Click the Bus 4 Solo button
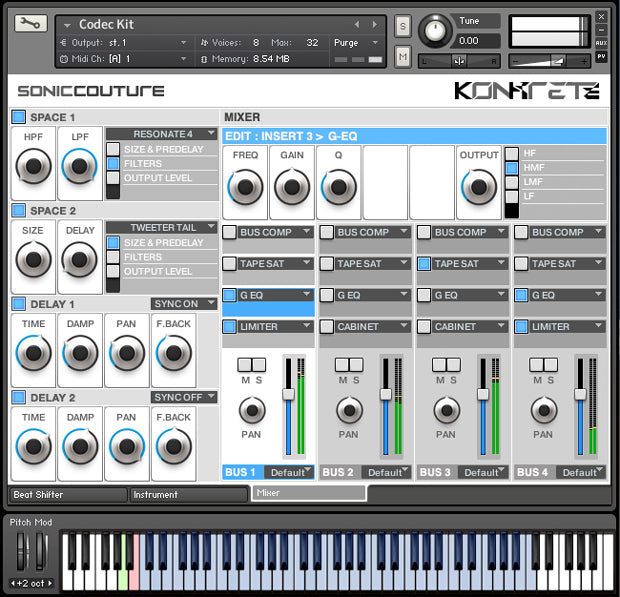620x597 pixels. click(x=551, y=365)
